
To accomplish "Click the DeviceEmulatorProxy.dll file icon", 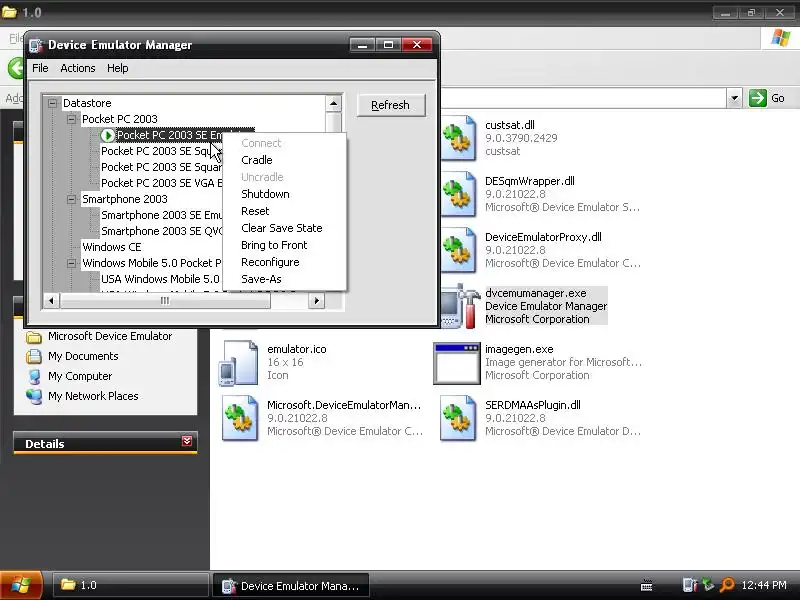I will tap(458, 251).
